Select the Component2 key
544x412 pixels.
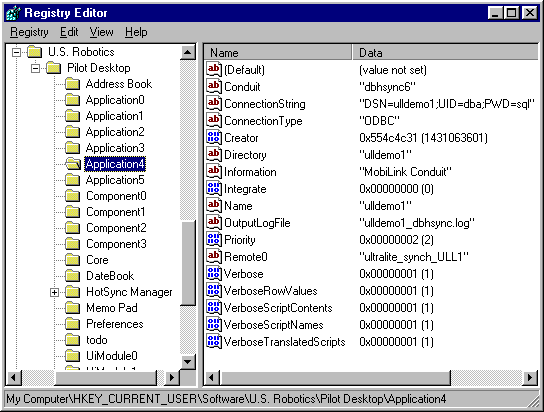[x=116, y=228]
